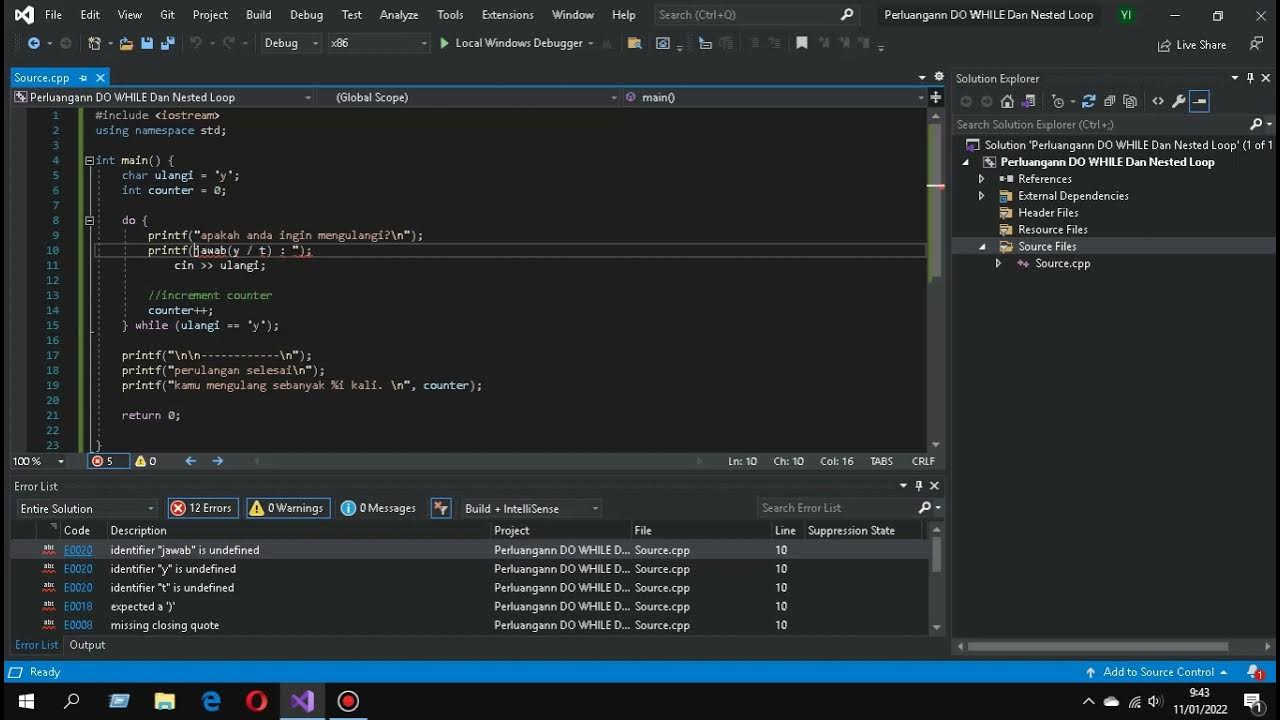Open Microsoft Edge from taskbar

click(x=211, y=701)
